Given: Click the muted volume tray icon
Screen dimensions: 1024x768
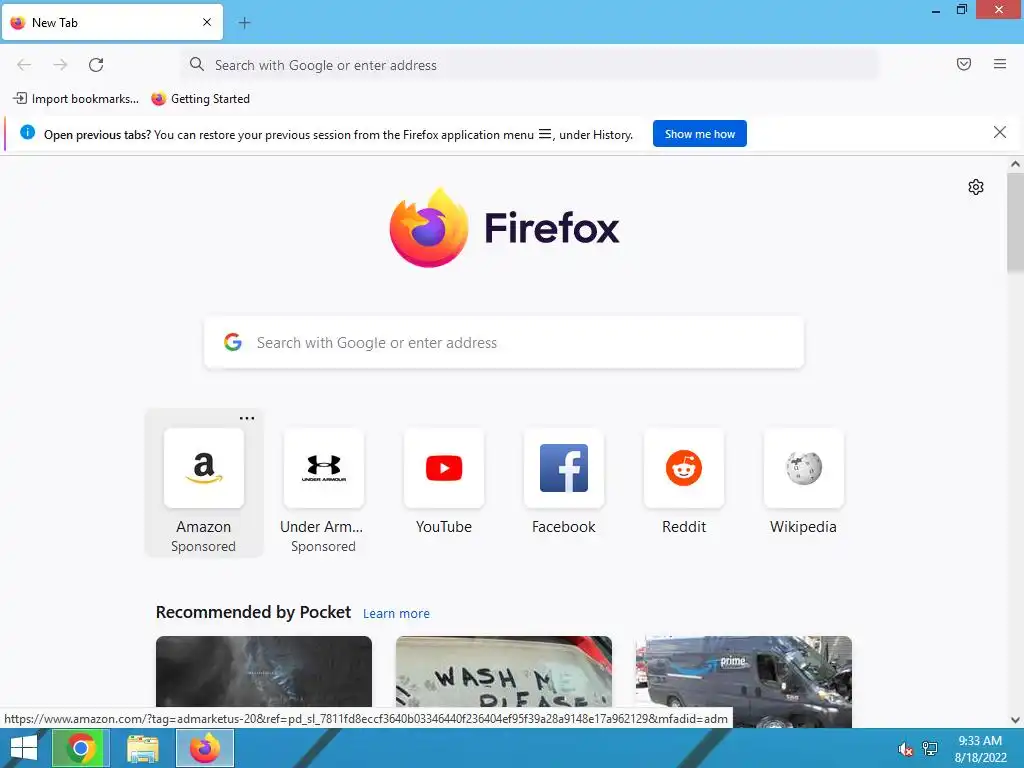Looking at the screenshot, I should coord(905,749).
